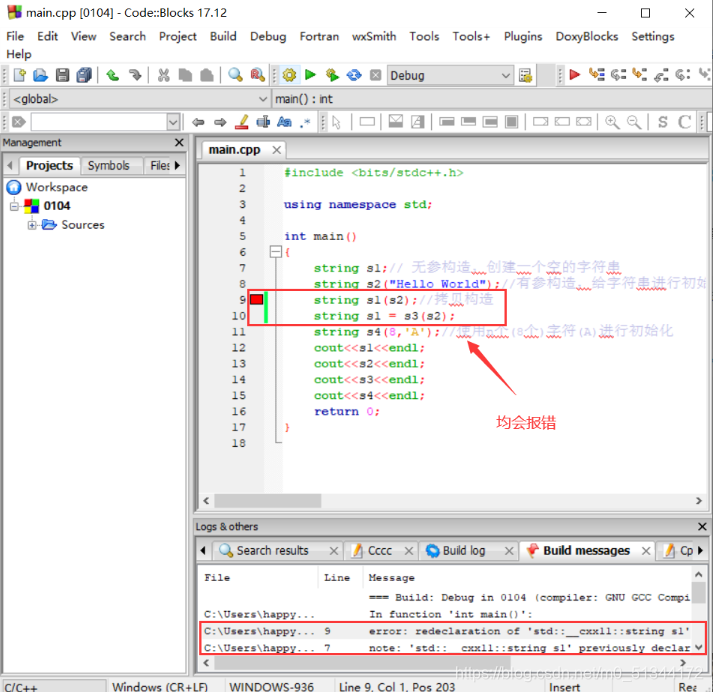Click WINDOWS-936 encoding in status bar
Image resolution: width=713 pixels, height=692 pixels.
click(x=271, y=686)
